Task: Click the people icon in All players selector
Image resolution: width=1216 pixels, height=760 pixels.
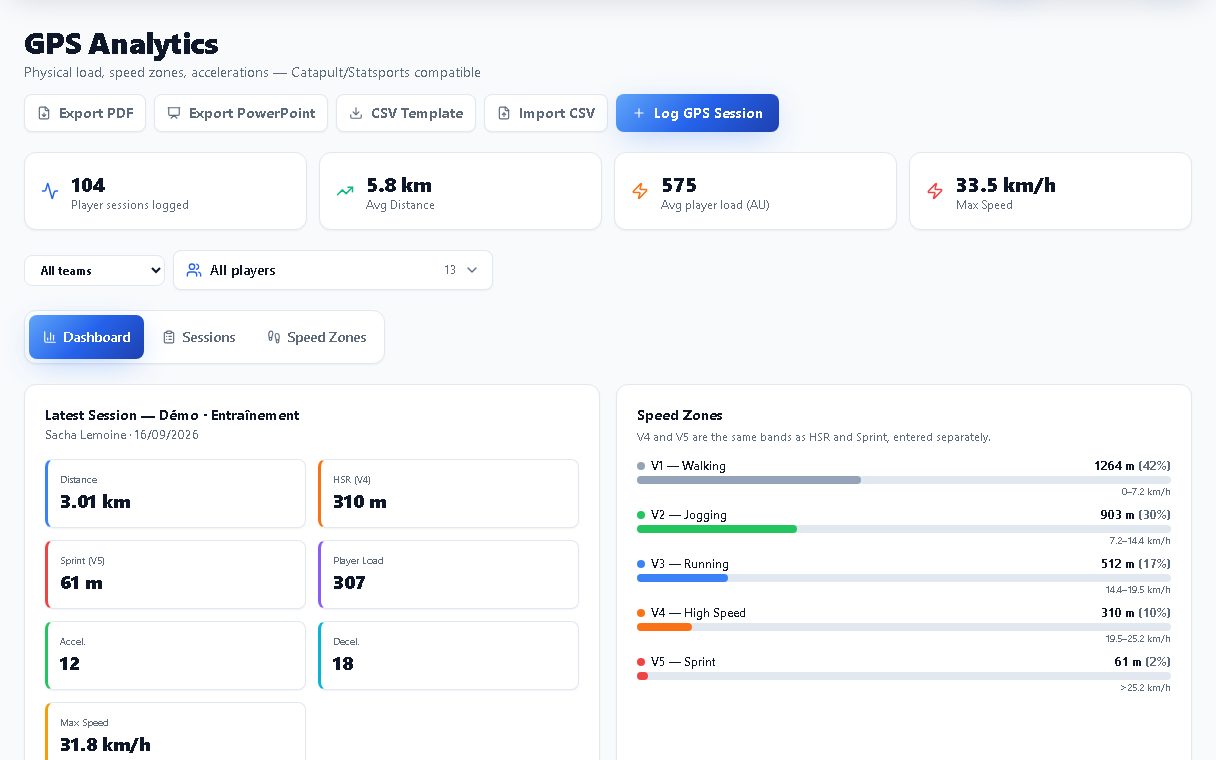Action: click(x=194, y=270)
